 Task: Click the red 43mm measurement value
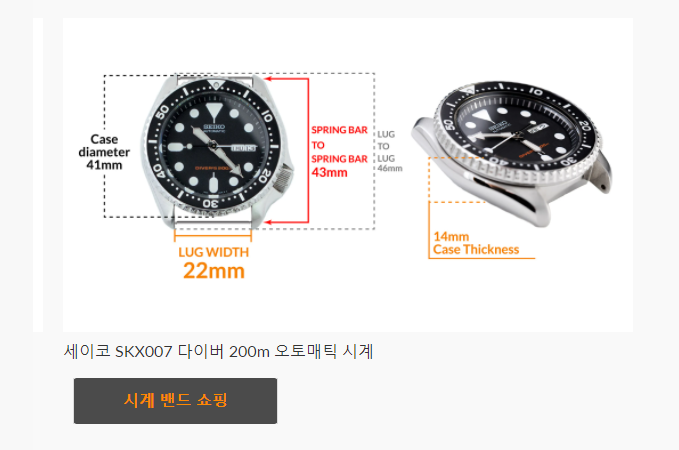click(329, 172)
